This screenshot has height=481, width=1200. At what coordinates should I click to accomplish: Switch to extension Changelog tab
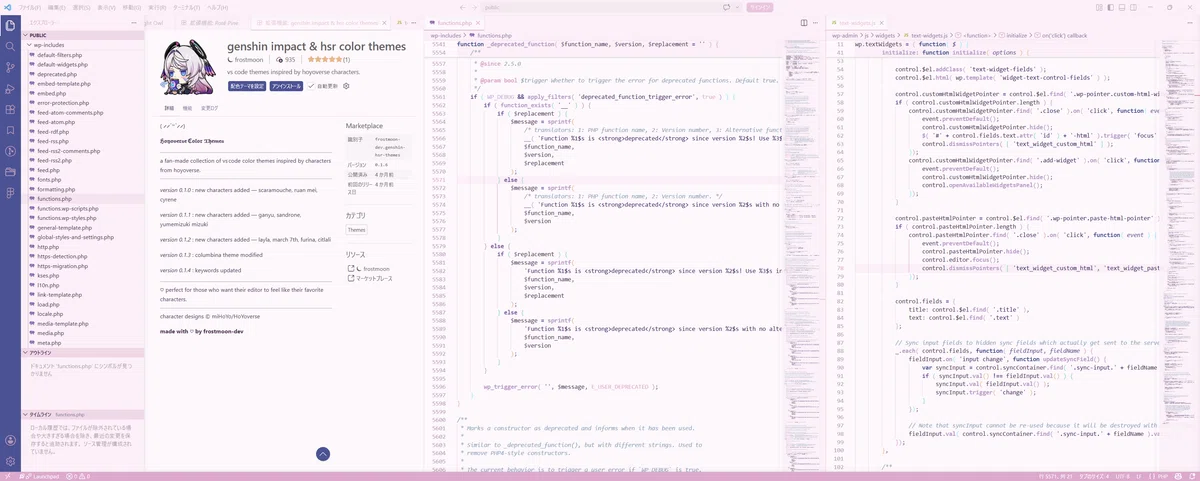pos(209,107)
